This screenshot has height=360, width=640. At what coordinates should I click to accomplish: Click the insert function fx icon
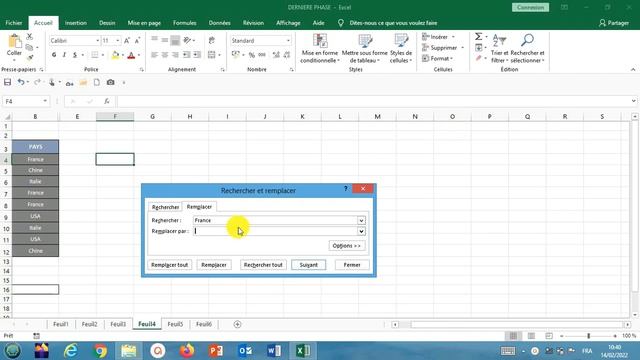107,101
